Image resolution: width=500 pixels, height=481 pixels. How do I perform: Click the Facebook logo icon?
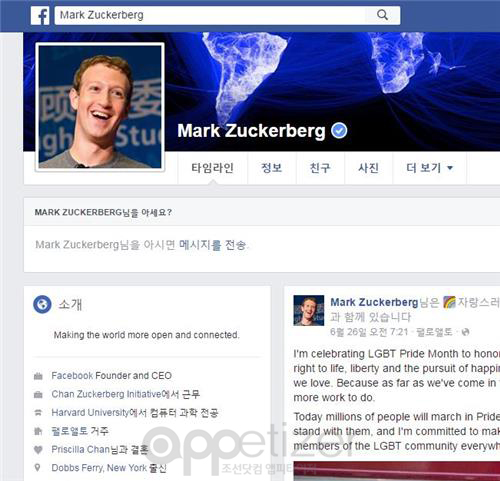pyautogui.click(x=40, y=15)
